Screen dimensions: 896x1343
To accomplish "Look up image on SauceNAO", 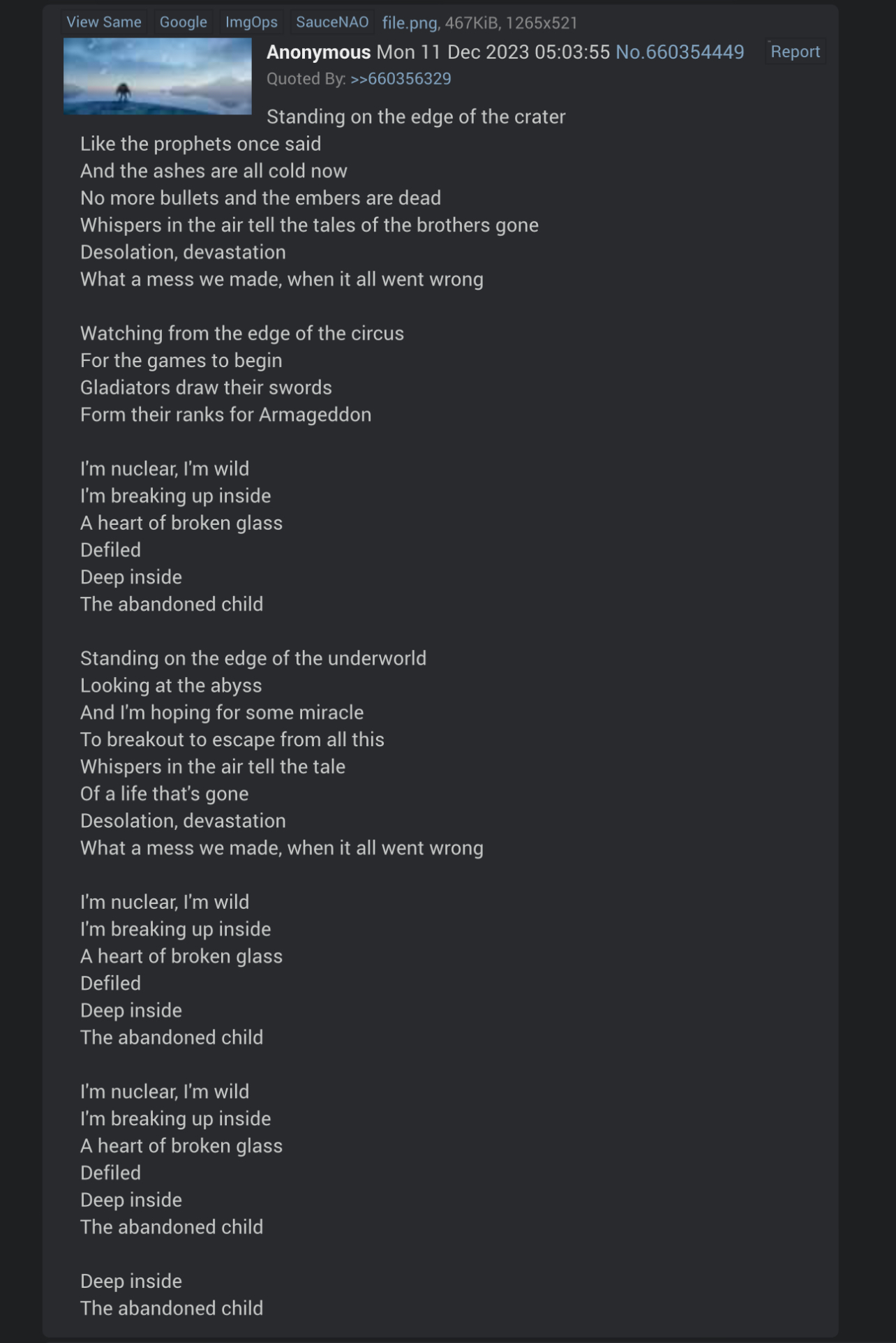I will click(332, 22).
